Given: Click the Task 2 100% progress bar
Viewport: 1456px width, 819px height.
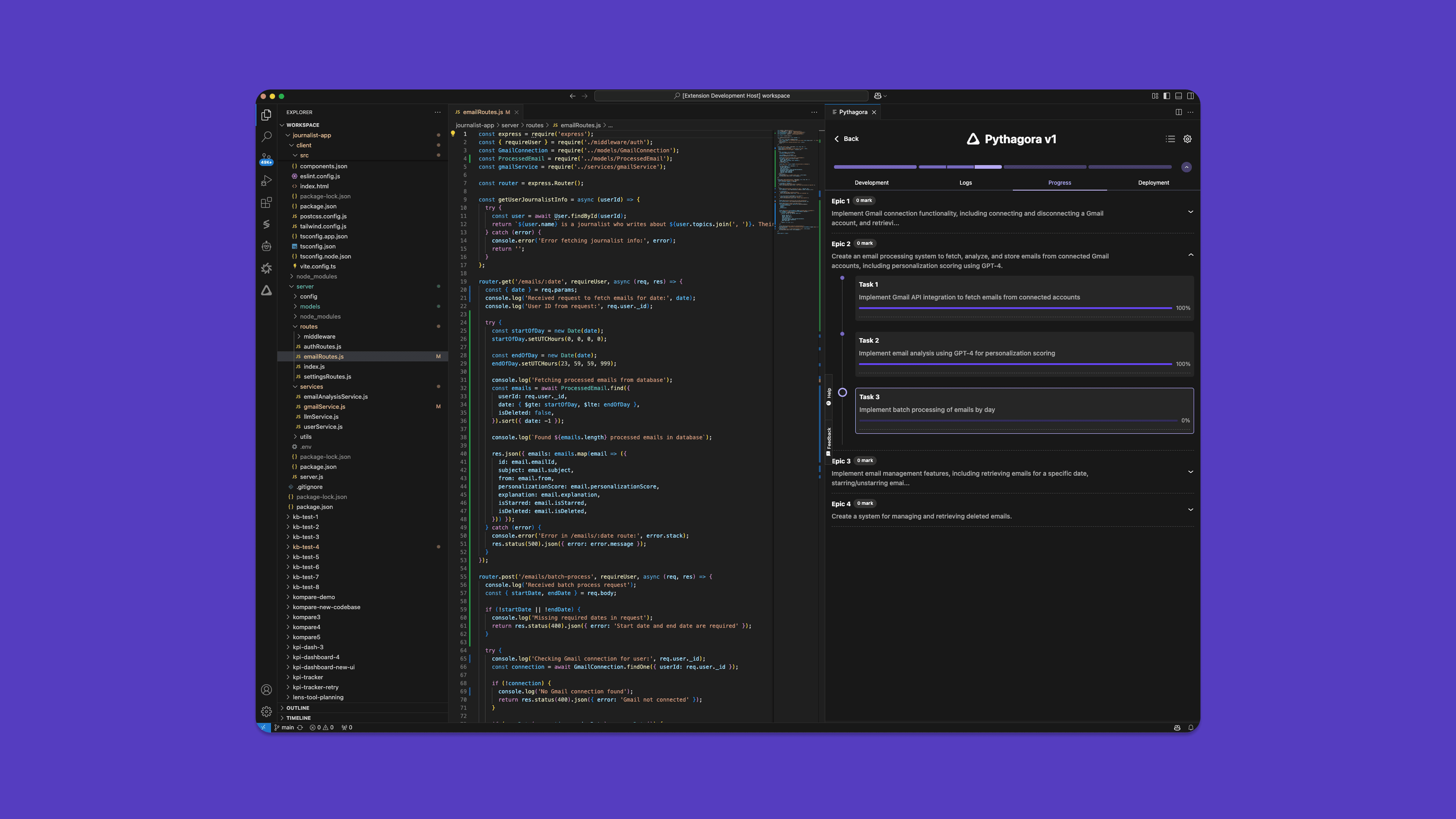Looking at the screenshot, I should pos(1015,364).
